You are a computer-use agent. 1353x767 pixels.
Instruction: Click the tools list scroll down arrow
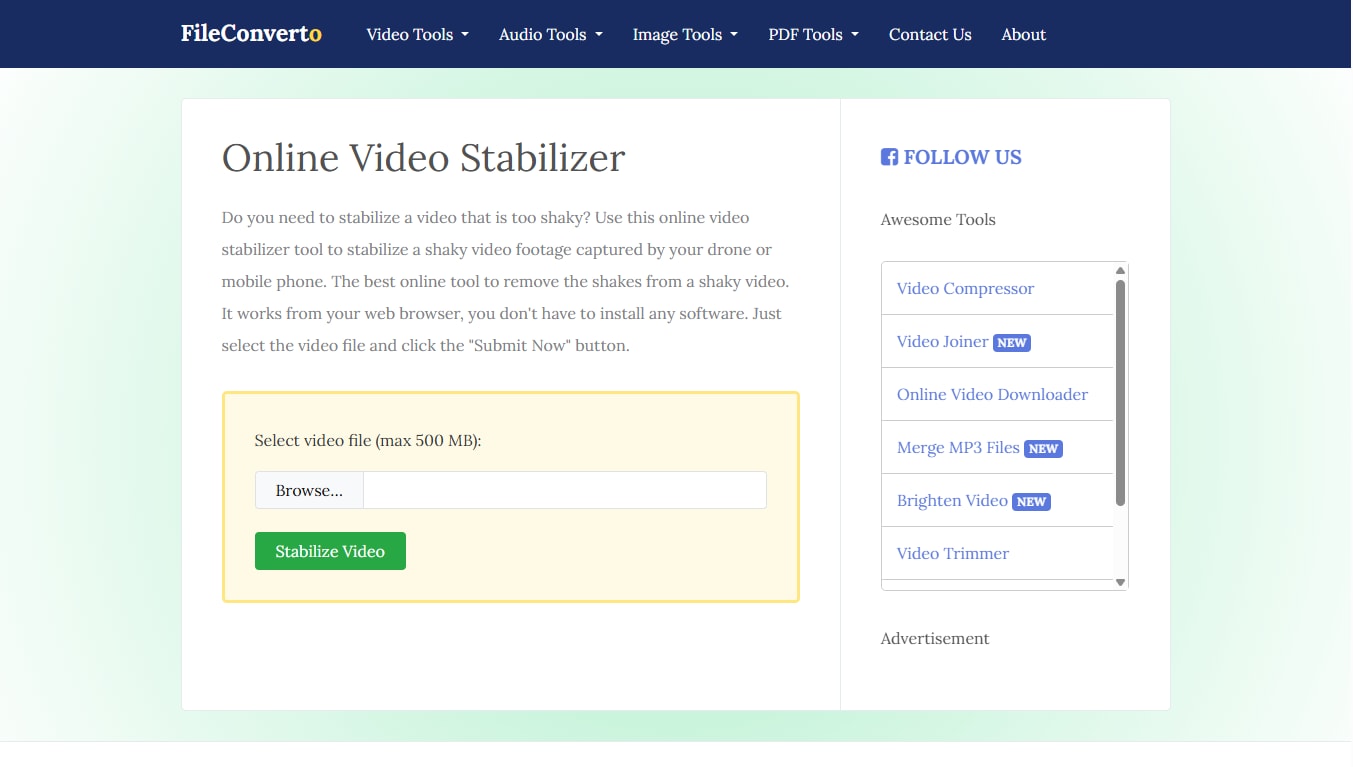point(1120,582)
